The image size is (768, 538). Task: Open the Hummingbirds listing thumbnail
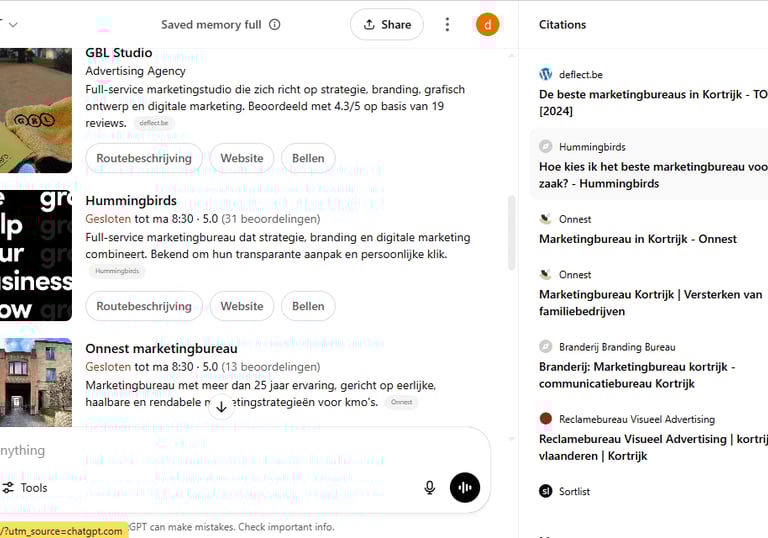pos(35,255)
